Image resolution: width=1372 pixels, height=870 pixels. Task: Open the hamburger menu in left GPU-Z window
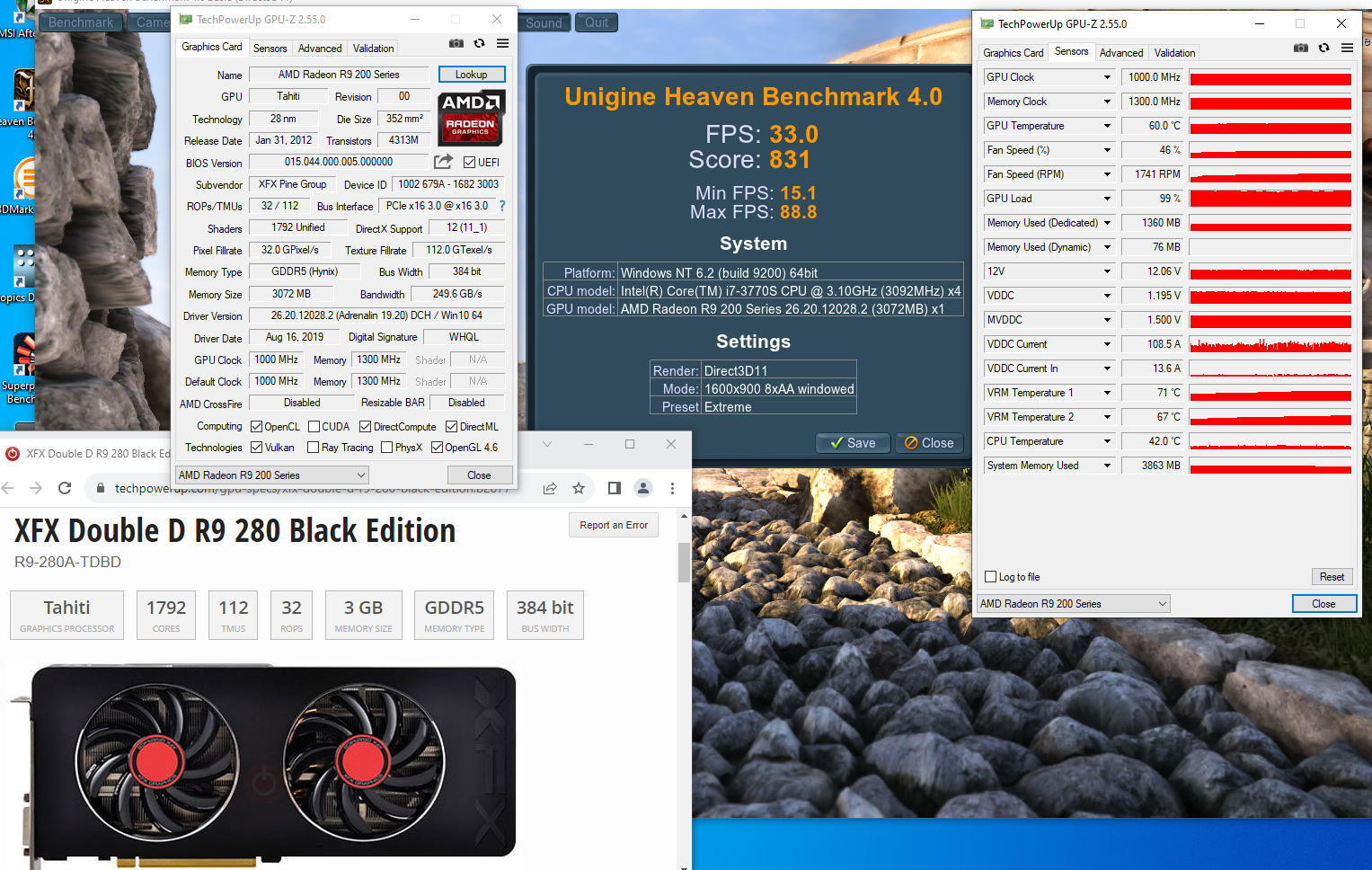point(502,43)
